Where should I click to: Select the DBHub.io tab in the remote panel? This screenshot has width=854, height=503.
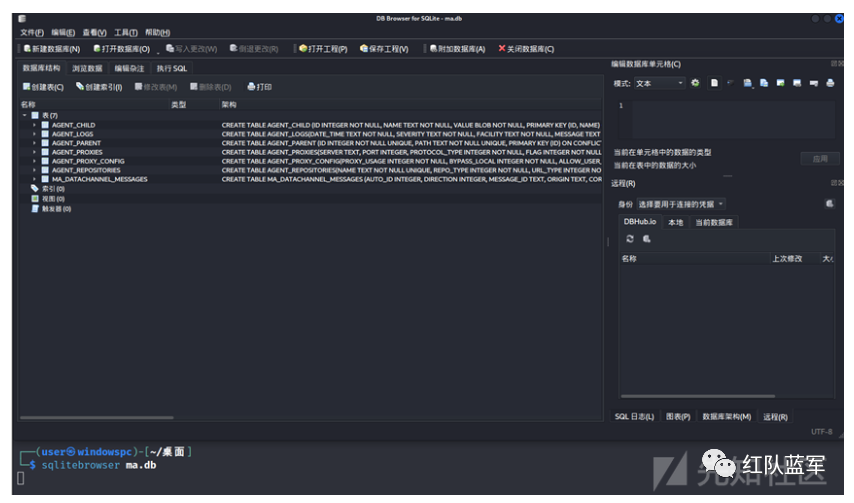640,222
